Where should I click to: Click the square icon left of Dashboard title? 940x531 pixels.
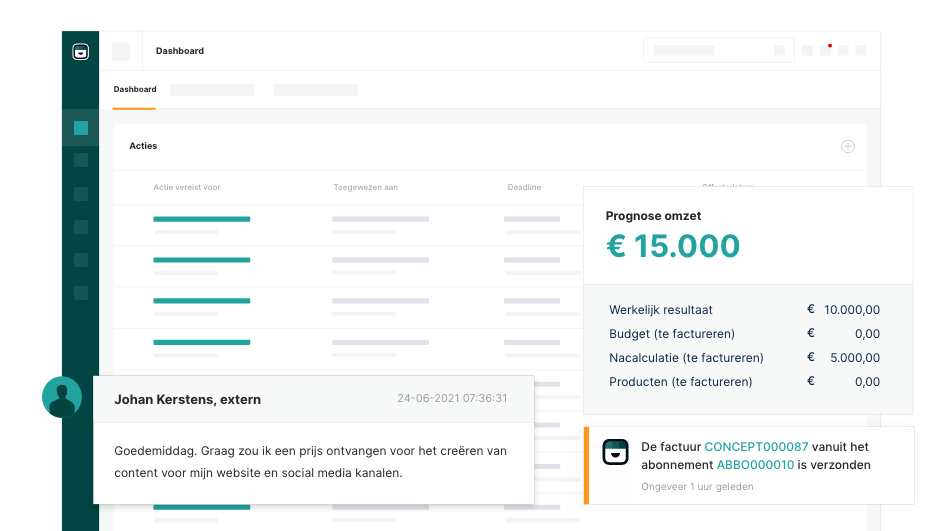coord(121,52)
